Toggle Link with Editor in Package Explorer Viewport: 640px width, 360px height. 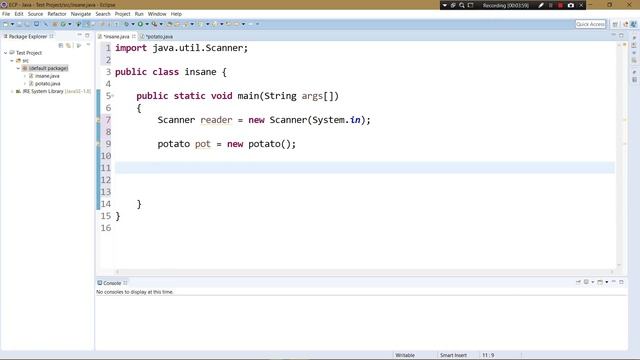pos(69,45)
